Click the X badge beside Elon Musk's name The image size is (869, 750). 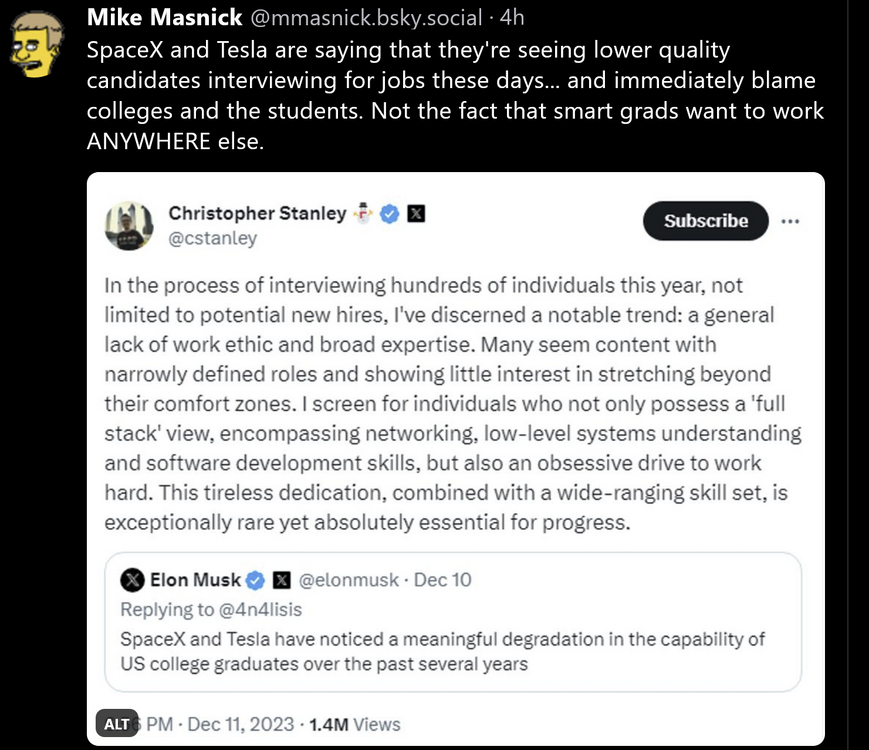point(282,580)
